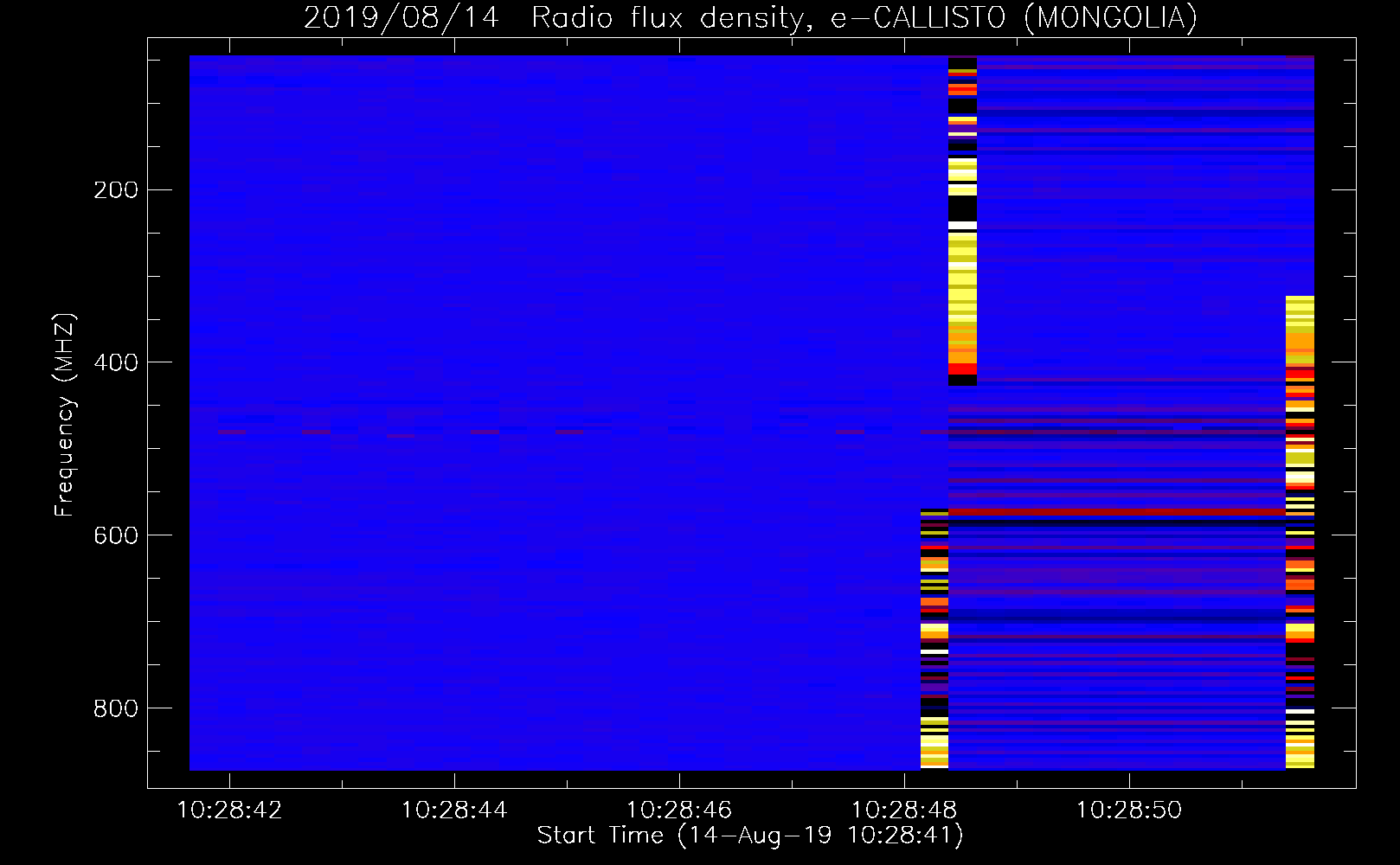Click the 800 frequency tick label
The height and width of the screenshot is (865, 1400).
[x=116, y=709]
